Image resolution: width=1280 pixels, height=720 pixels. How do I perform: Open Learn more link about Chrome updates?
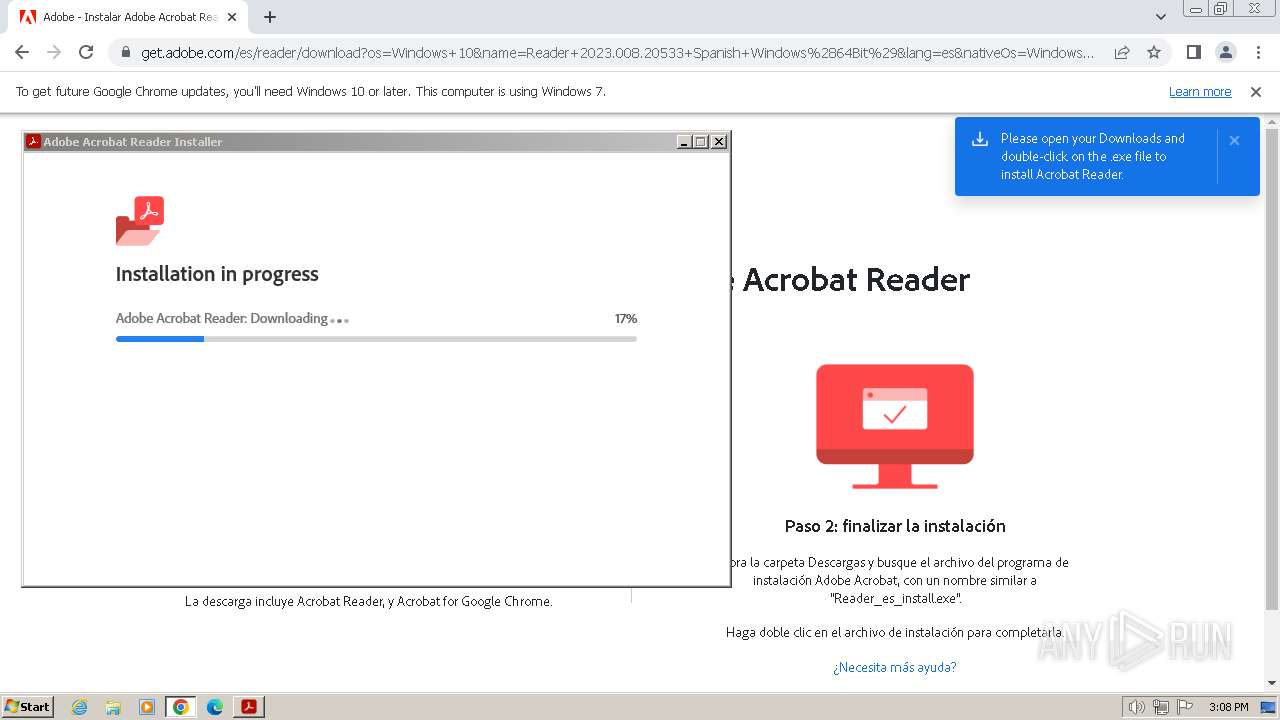pyautogui.click(x=1200, y=91)
